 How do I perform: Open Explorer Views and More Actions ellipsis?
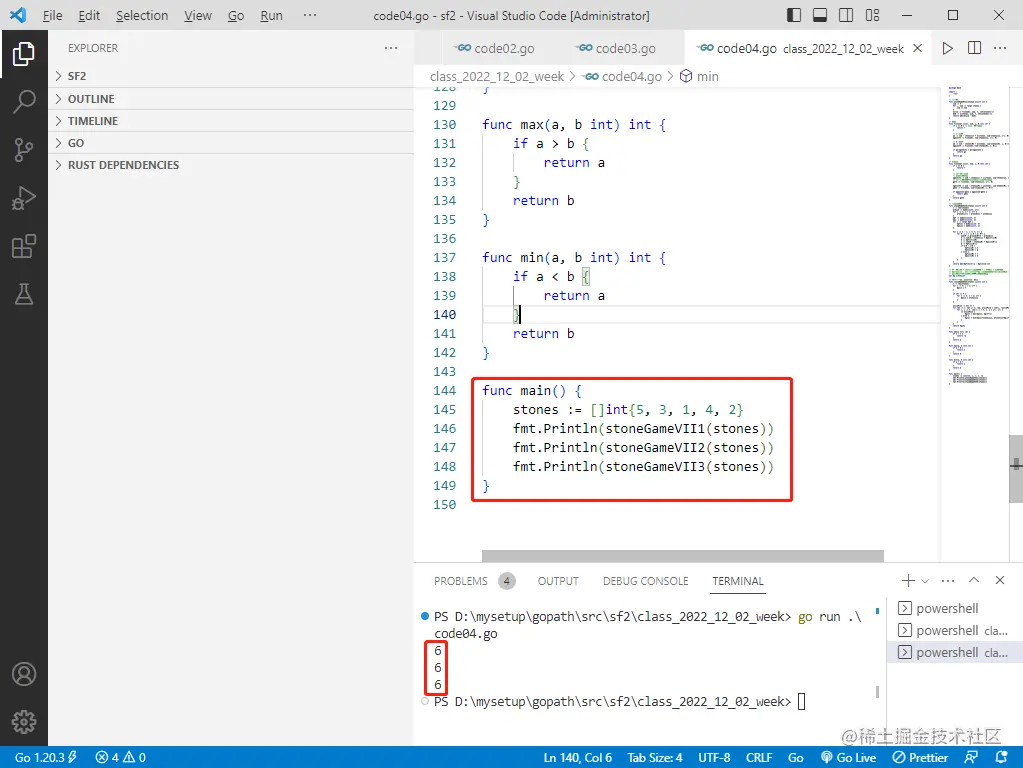(x=391, y=48)
